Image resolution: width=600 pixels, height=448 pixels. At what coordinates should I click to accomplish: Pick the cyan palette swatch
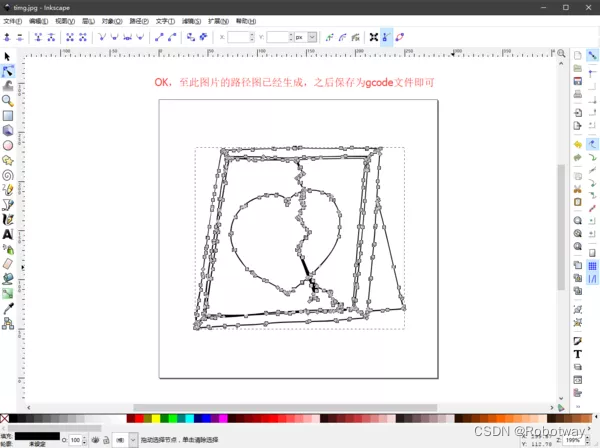pos(189,419)
